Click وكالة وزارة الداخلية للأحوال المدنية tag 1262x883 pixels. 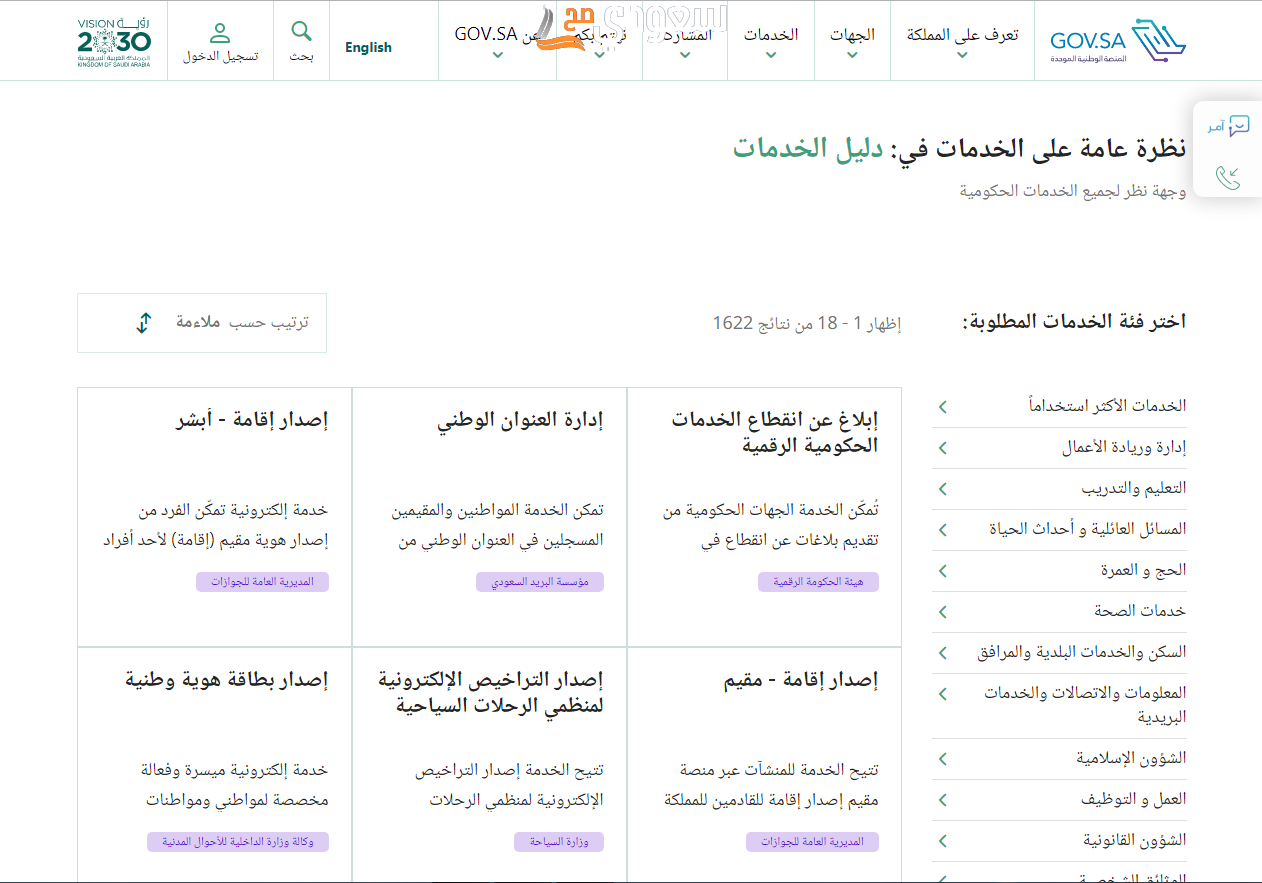pyautogui.click(x=238, y=842)
